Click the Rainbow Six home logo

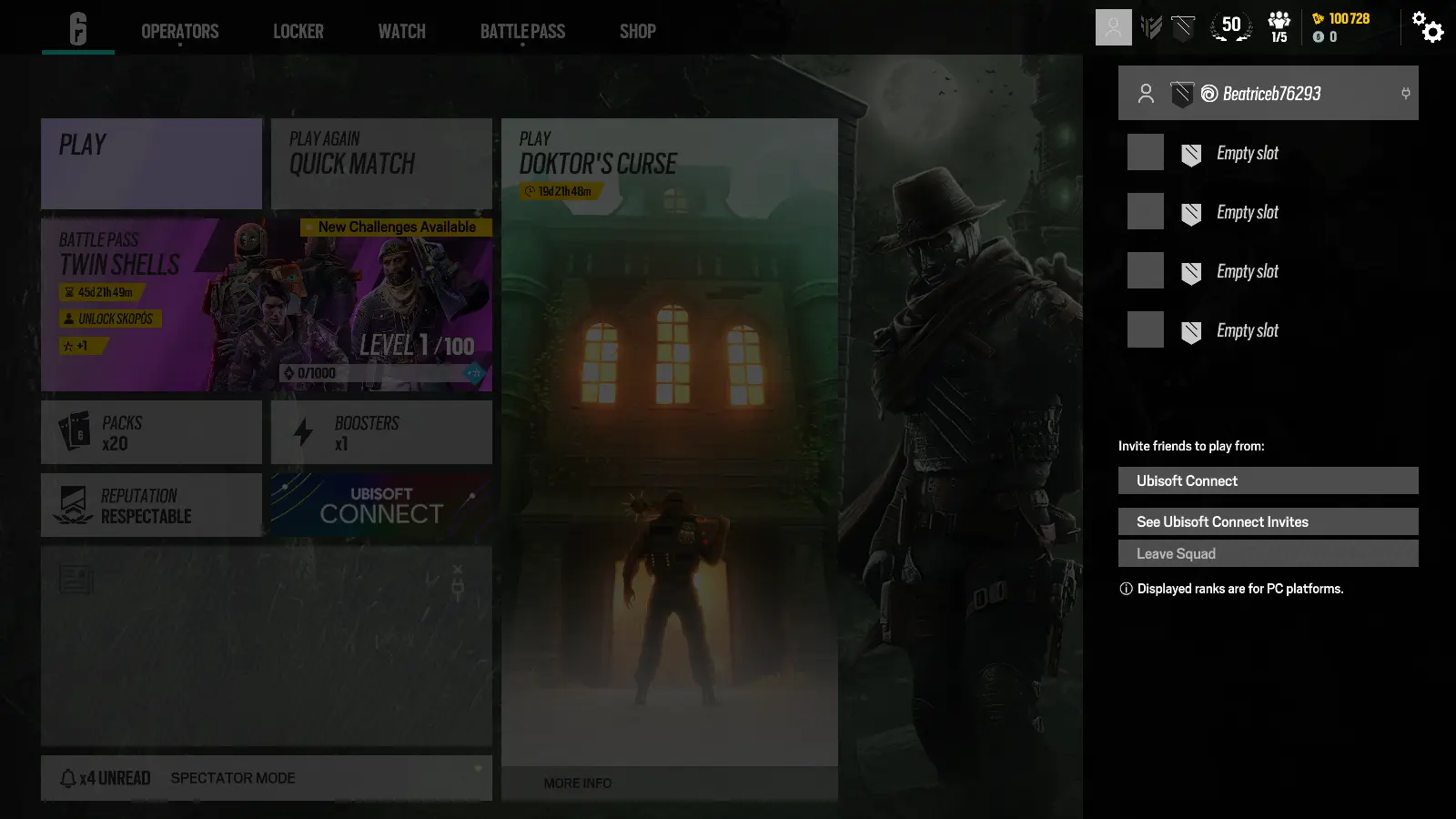[x=78, y=29]
